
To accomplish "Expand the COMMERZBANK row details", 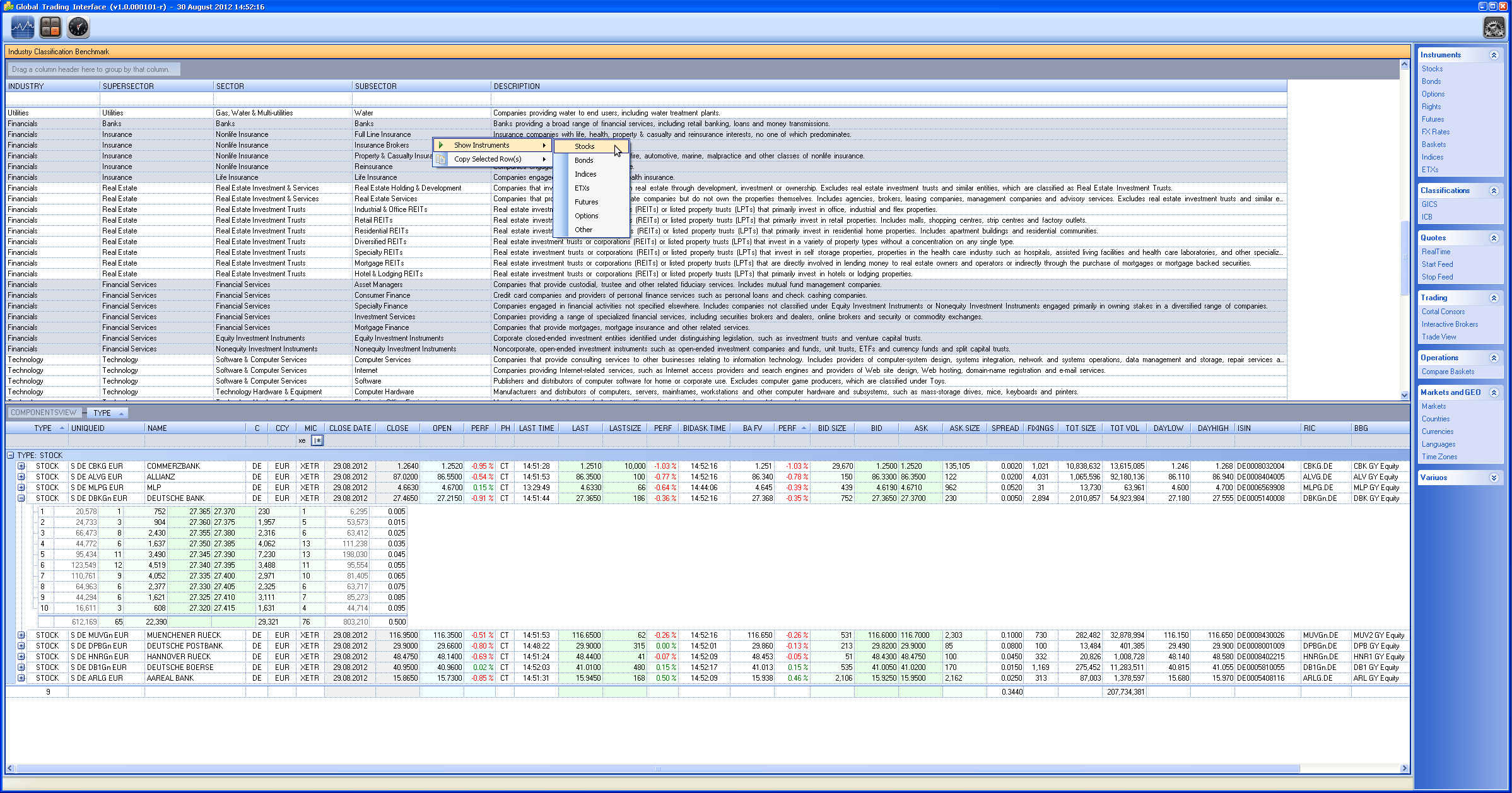I will click(21, 466).
